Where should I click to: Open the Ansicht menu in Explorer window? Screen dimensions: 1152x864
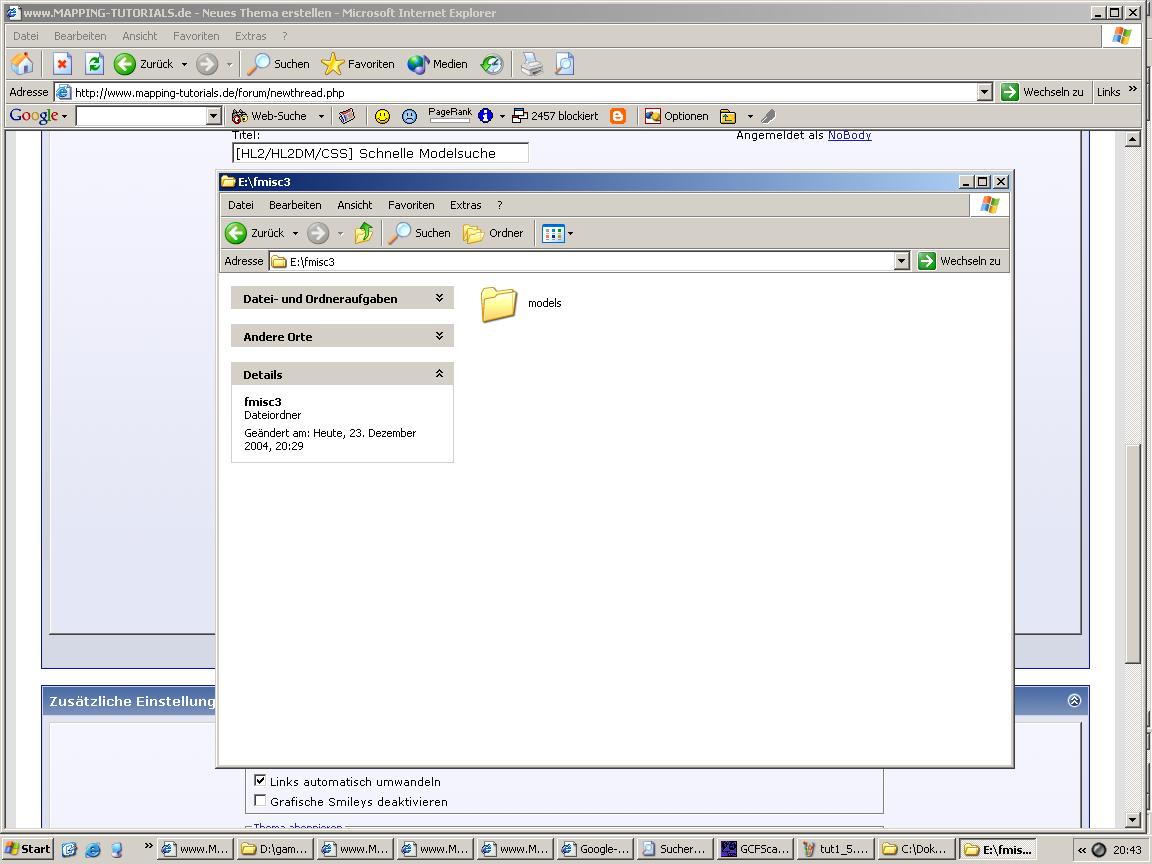tap(354, 205)
